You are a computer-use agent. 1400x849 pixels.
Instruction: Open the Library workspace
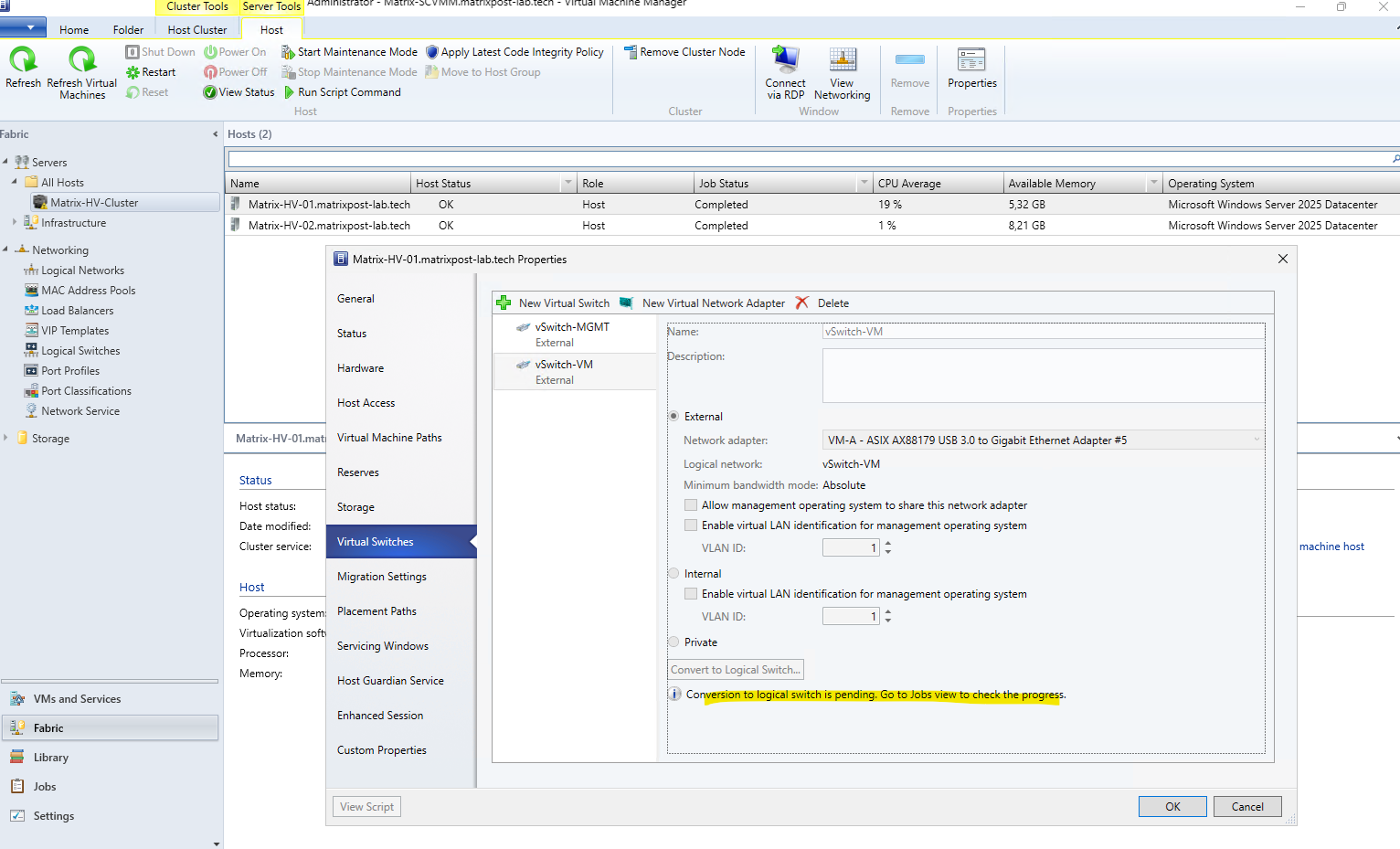pyautogui.click(x=110, y=758)
